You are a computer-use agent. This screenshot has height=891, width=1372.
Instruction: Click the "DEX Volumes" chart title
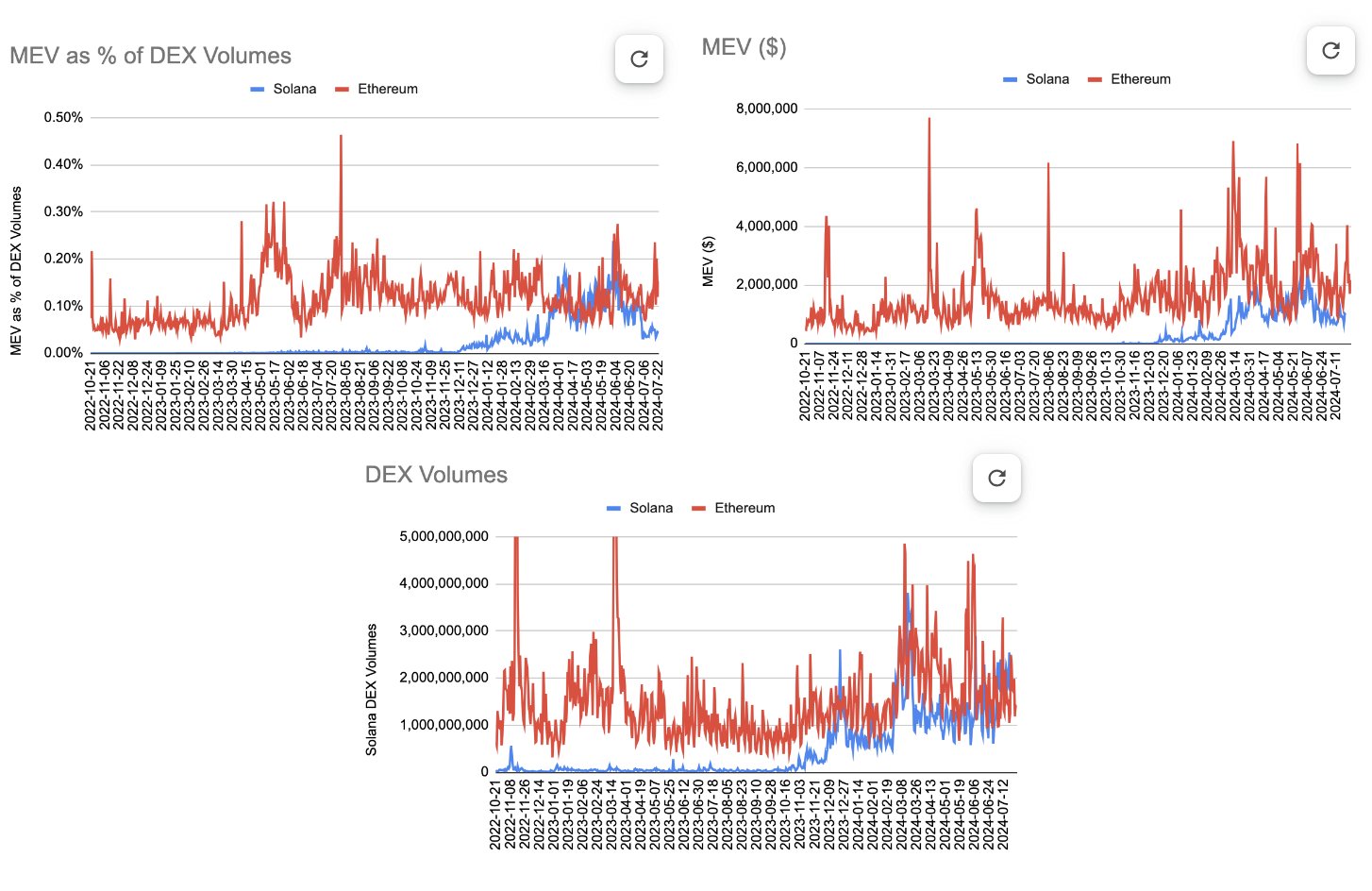tap(436, 476)
